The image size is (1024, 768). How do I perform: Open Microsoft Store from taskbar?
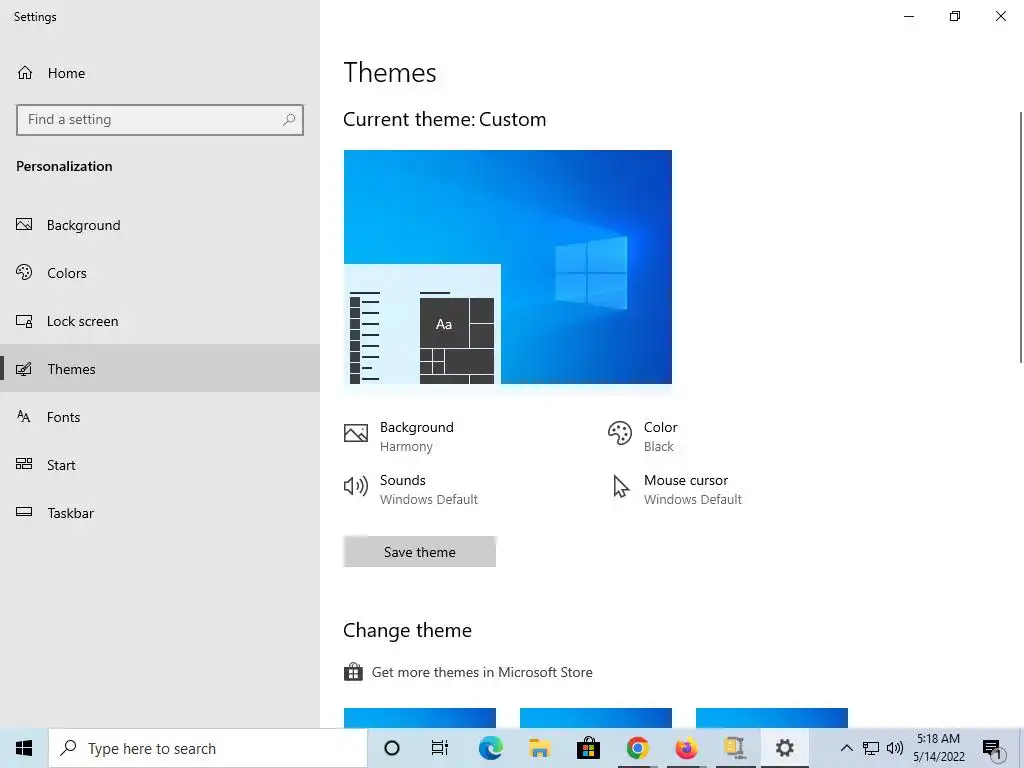[588, 748]
